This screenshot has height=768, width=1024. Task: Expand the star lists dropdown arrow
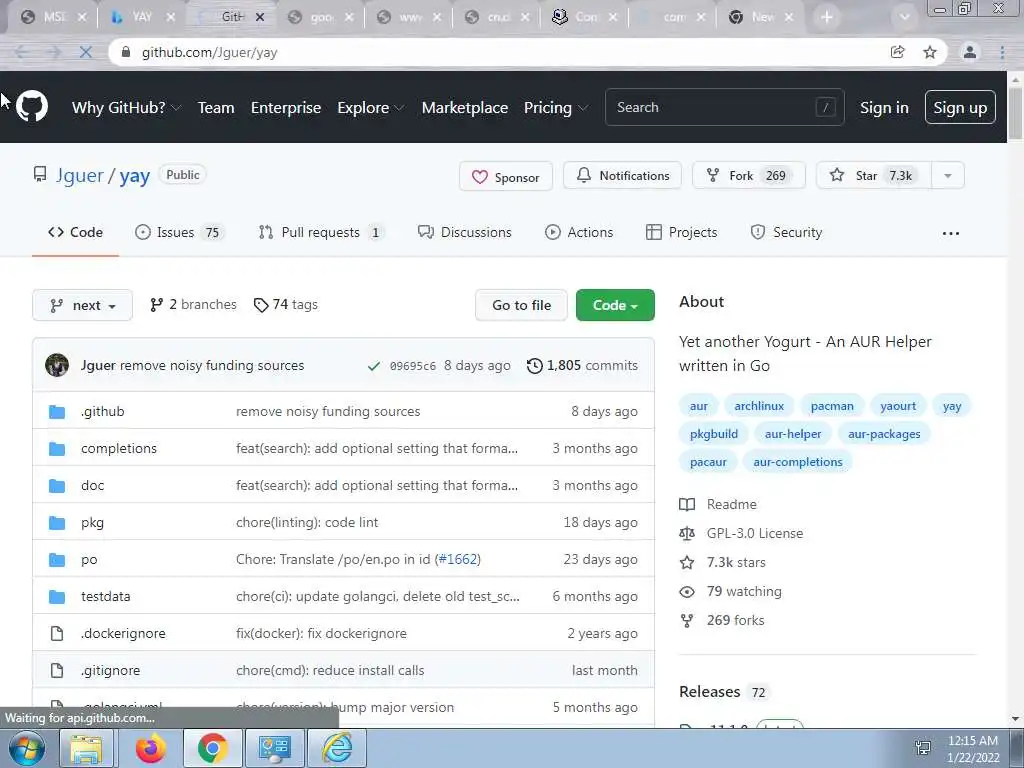pyautogui.click(x=948, y=176)
